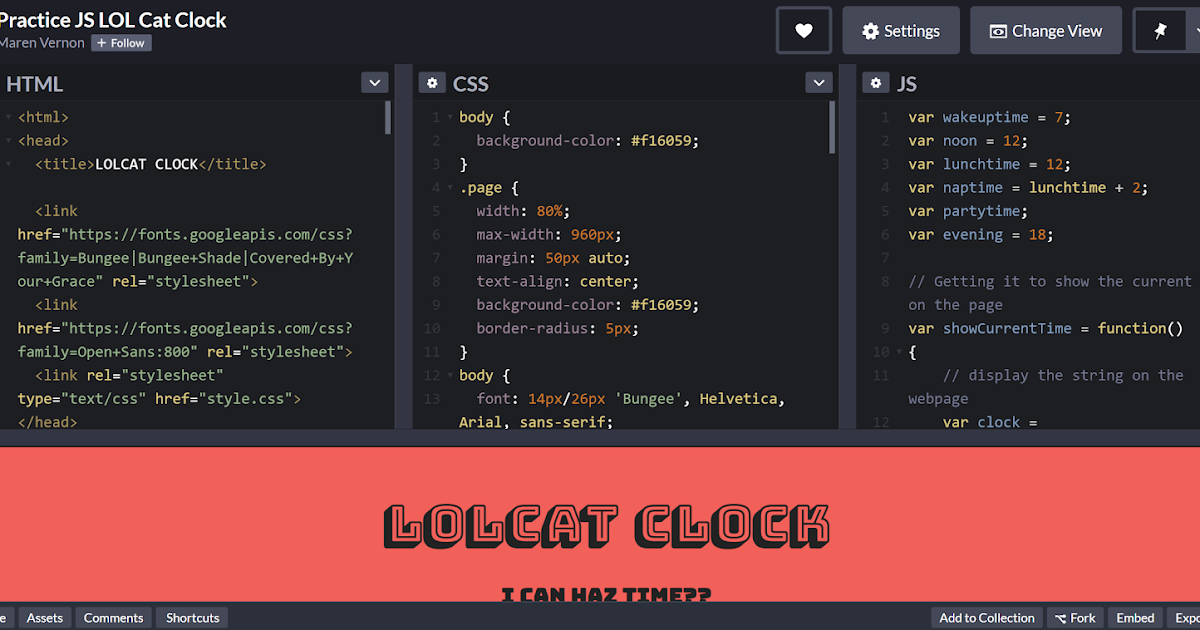This screenshot has width=1200, height=630.
Task: Open Maren Vernon's profile link
Action: 42,42
